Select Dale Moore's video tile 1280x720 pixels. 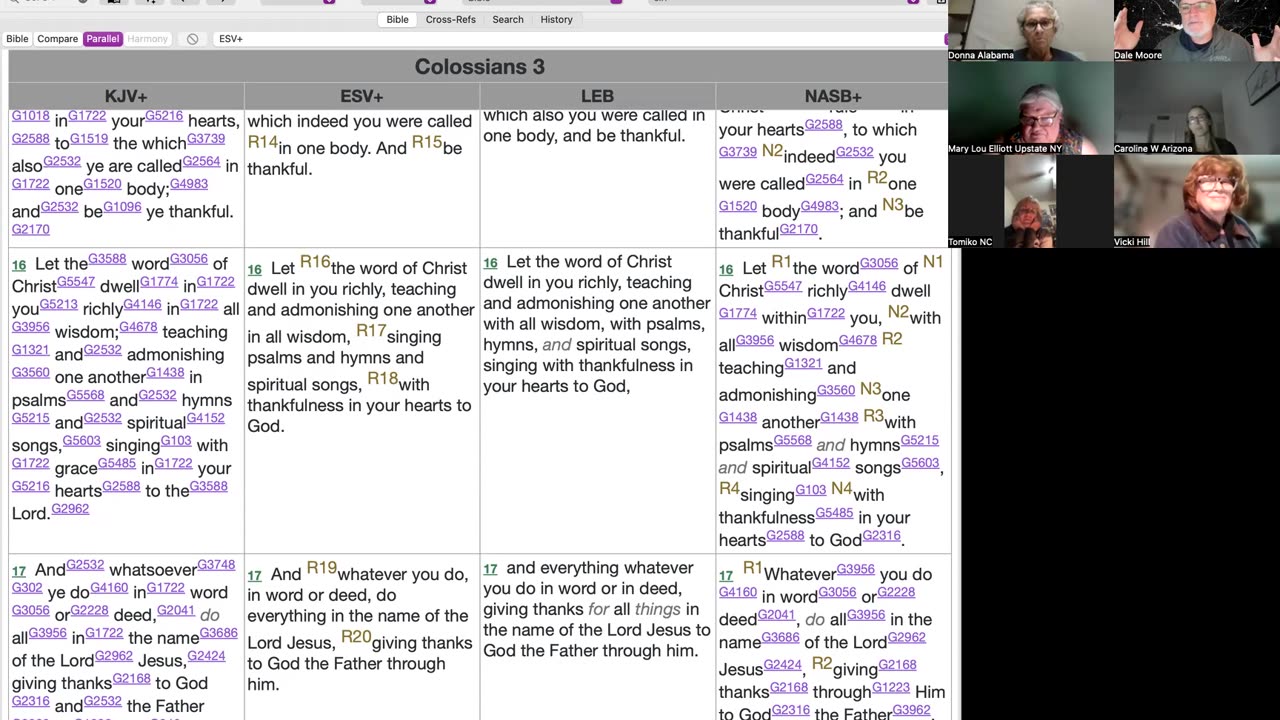coord(1196,31)
